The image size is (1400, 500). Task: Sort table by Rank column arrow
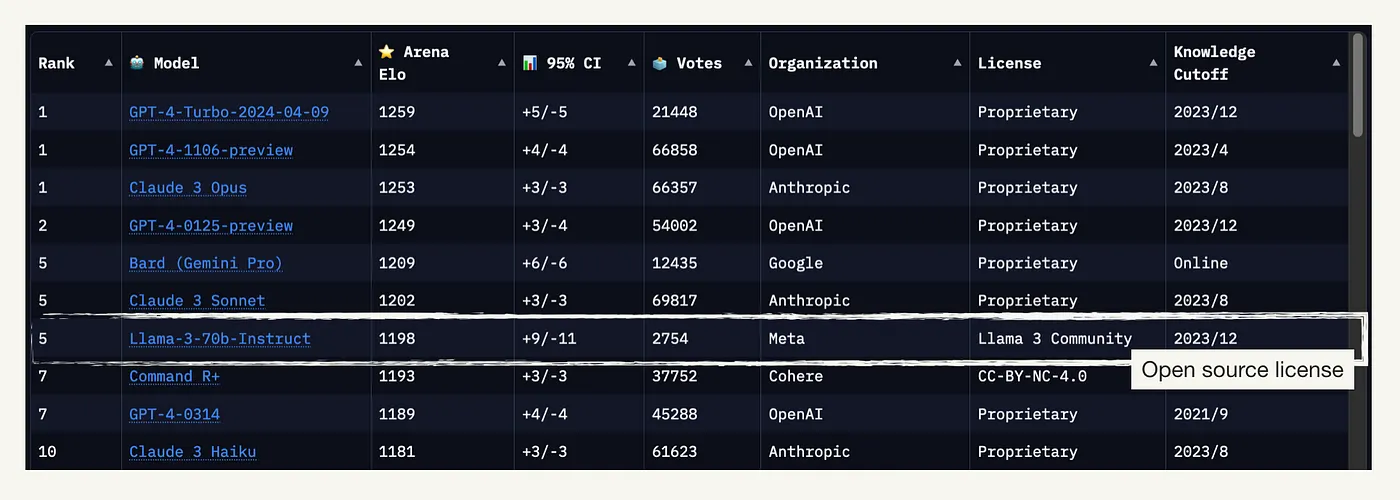coord(108,63)
